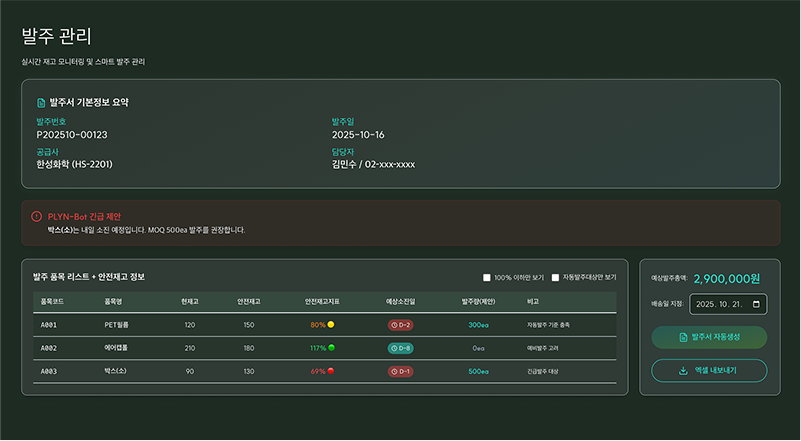Click the 엑셀 내보내기 button

click(709, 371)
